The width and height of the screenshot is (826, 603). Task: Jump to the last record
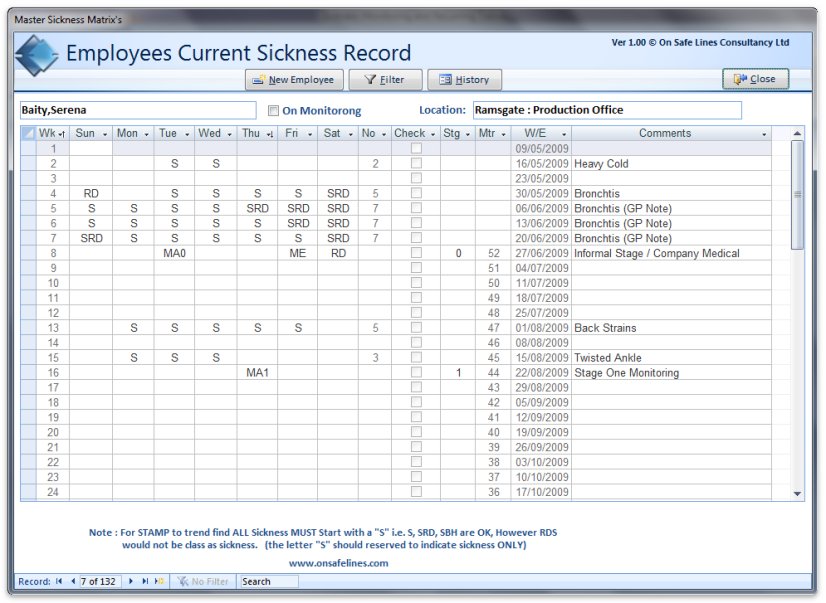pyautogui.click(x=145, y=581)
